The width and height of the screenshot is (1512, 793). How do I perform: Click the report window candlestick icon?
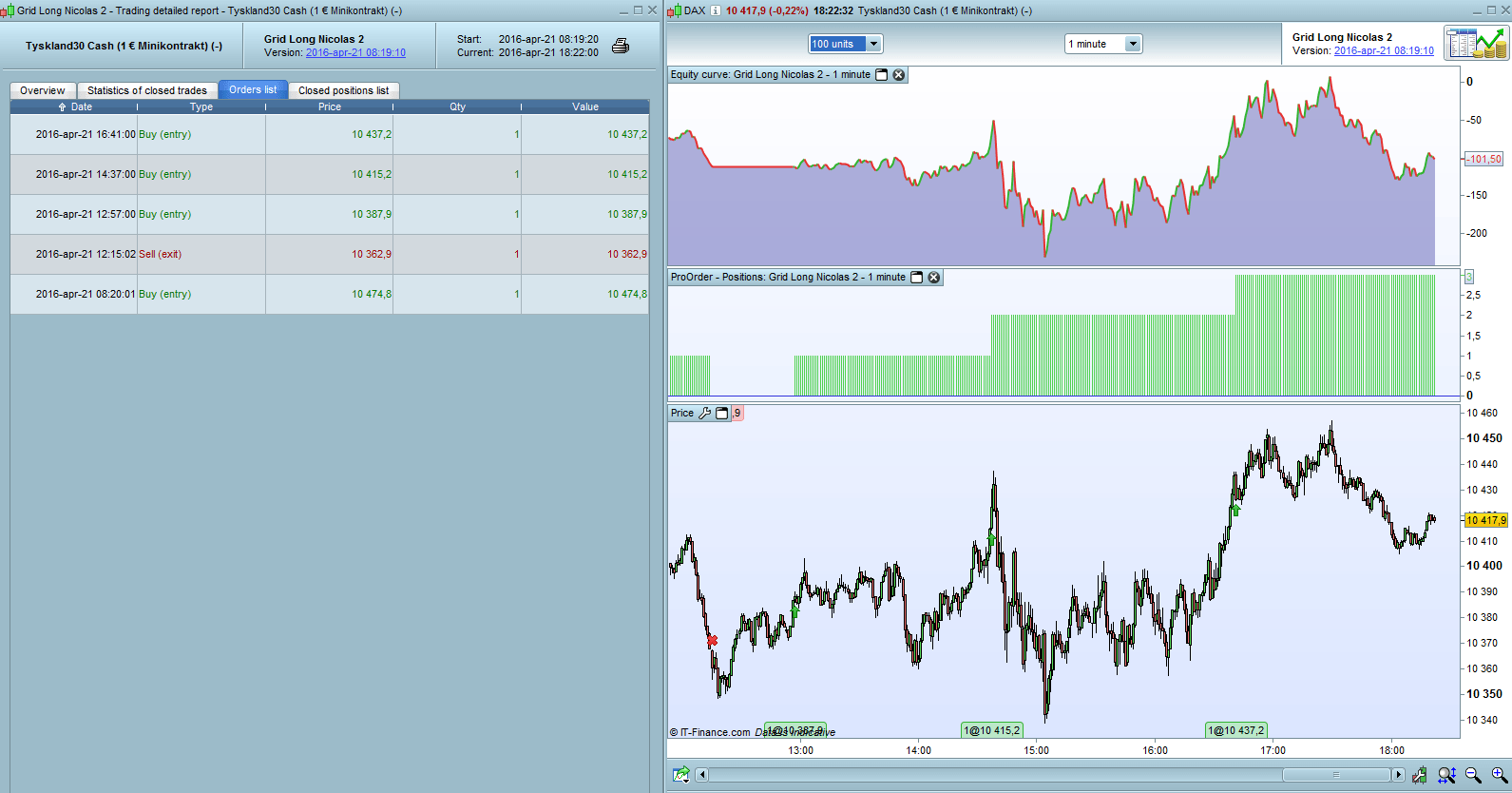tap(9, 10)
